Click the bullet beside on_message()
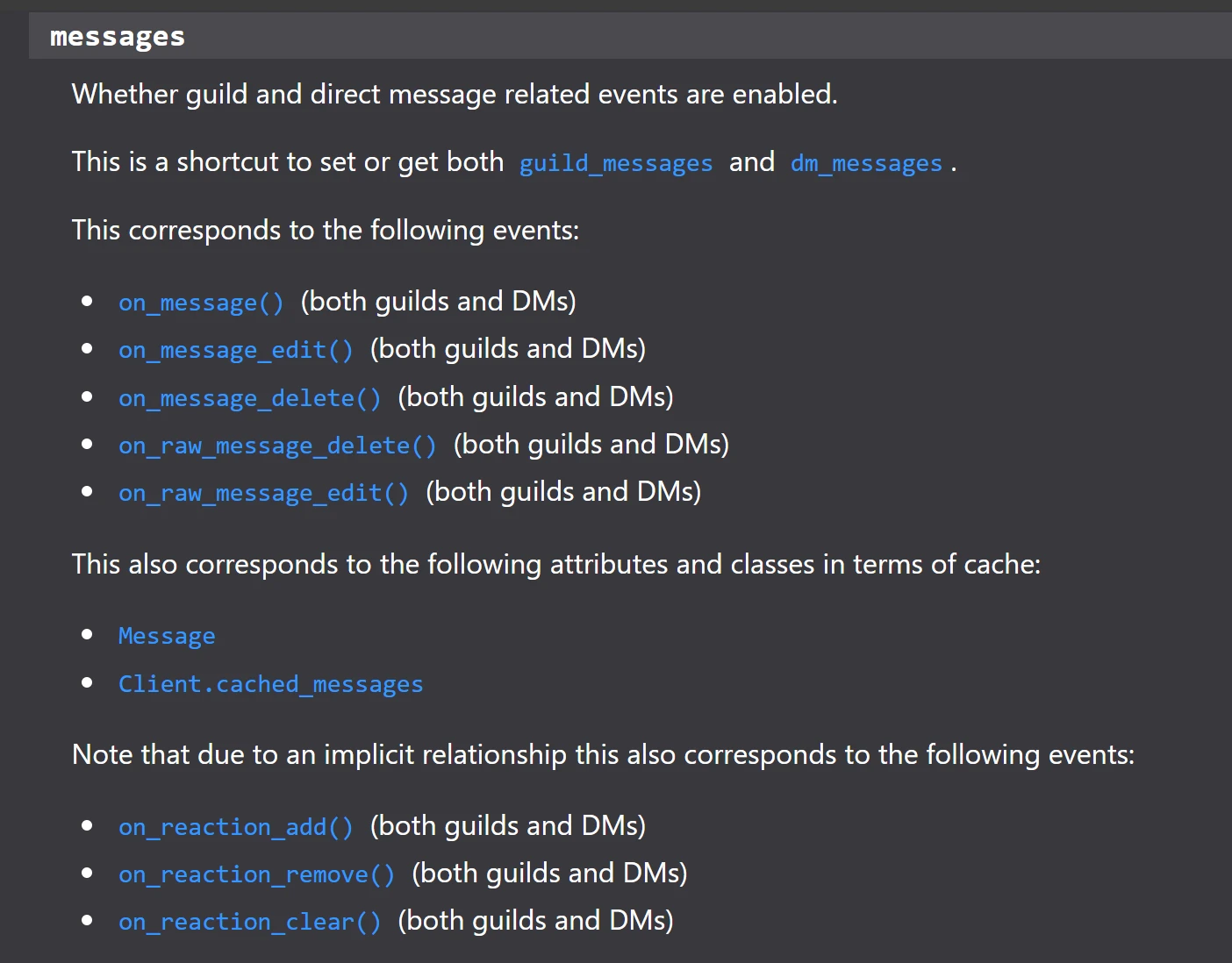 [x=87, y=302]
